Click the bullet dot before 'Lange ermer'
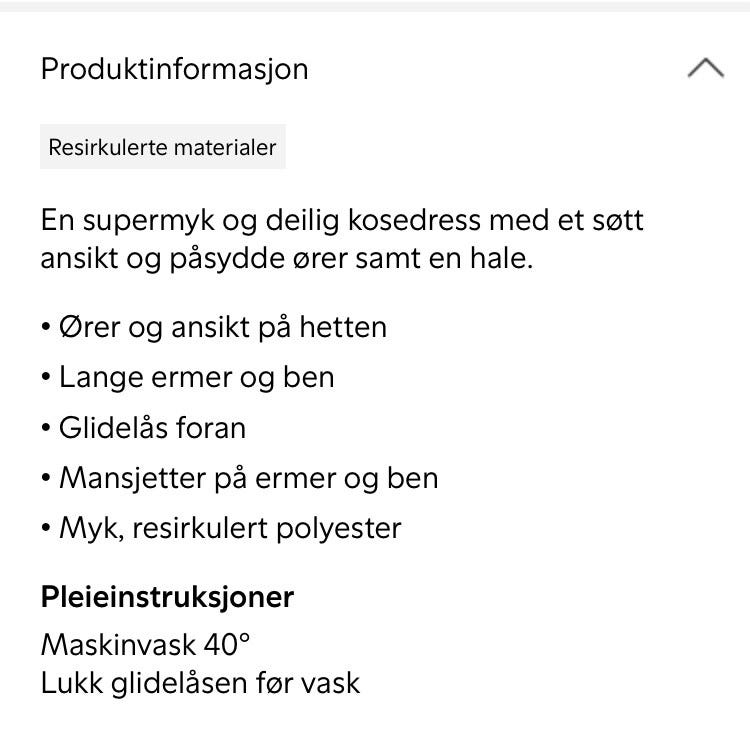Viewport: 750px width, 739px height. pyautogui.click(x=46, y=378)
